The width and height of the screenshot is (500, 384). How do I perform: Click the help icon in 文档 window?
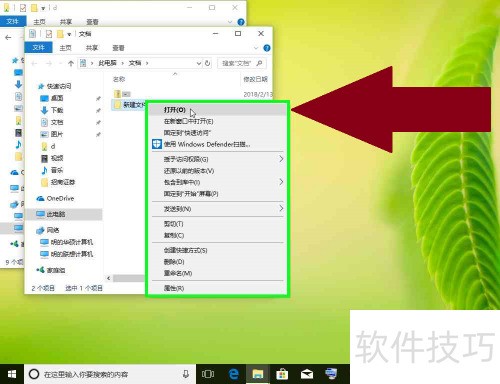267,48
